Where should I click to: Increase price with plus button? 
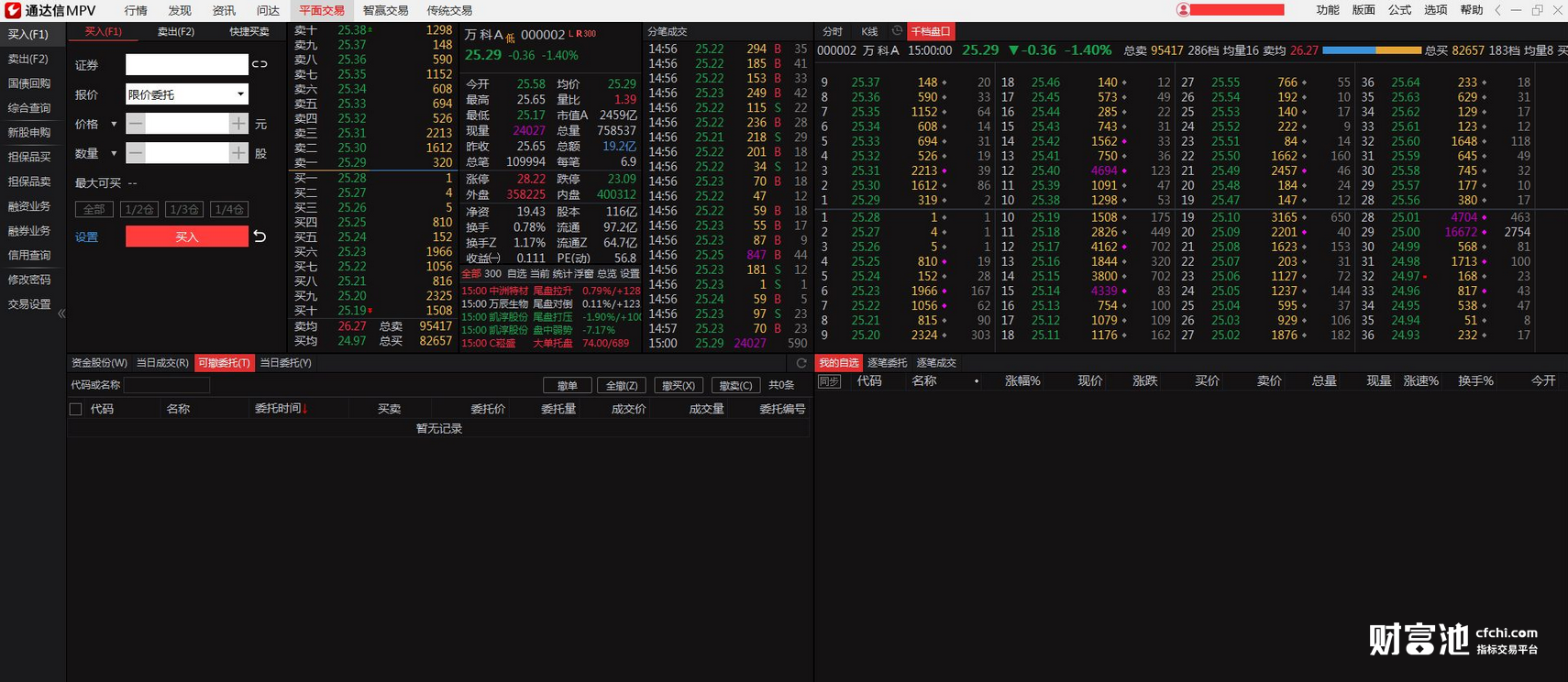tap(238, 123)
